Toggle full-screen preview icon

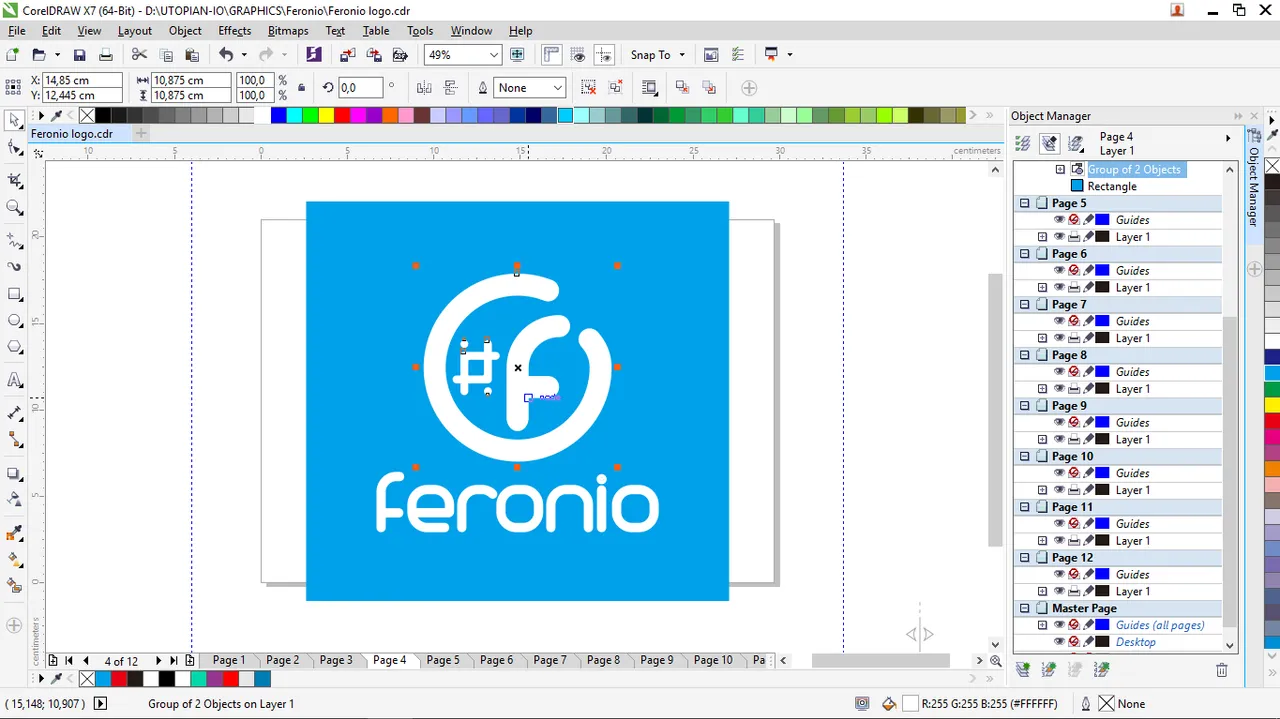517,55
